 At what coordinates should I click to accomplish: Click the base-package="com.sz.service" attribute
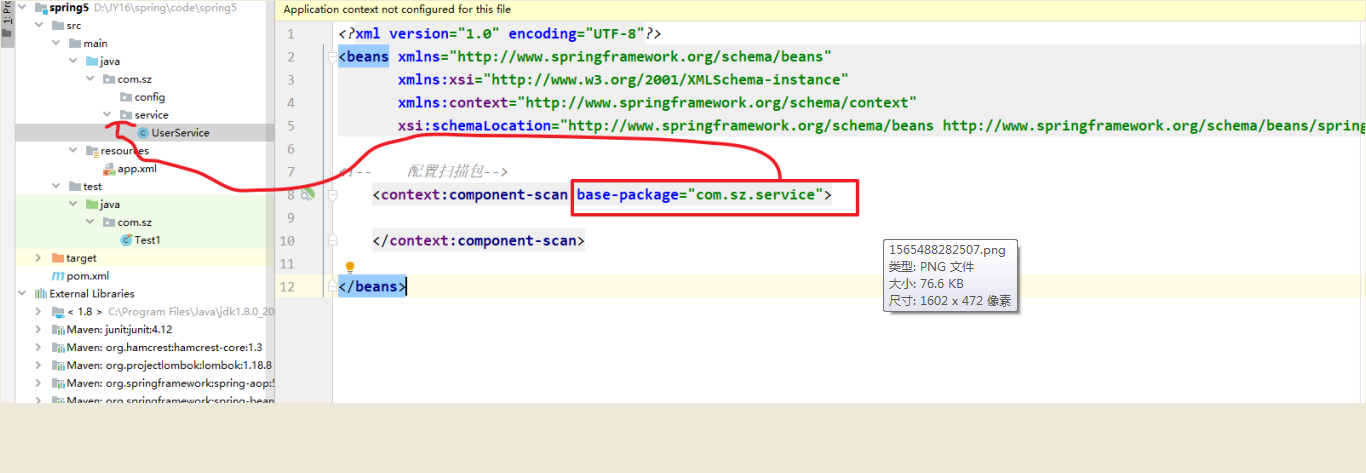(x=700, y=195)
